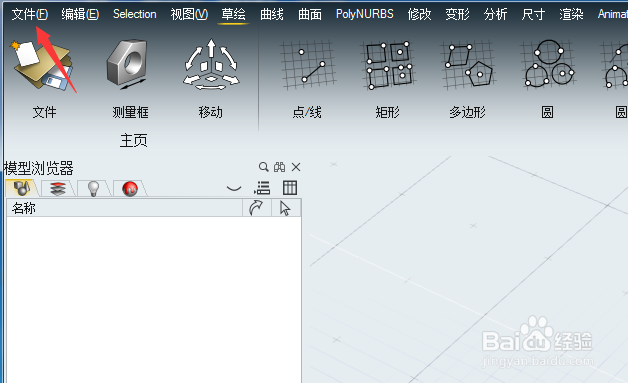This screenshot has width=628, height=383.
Task: Switch to the 草绘 ribbon tab
Action: [233, 14]
